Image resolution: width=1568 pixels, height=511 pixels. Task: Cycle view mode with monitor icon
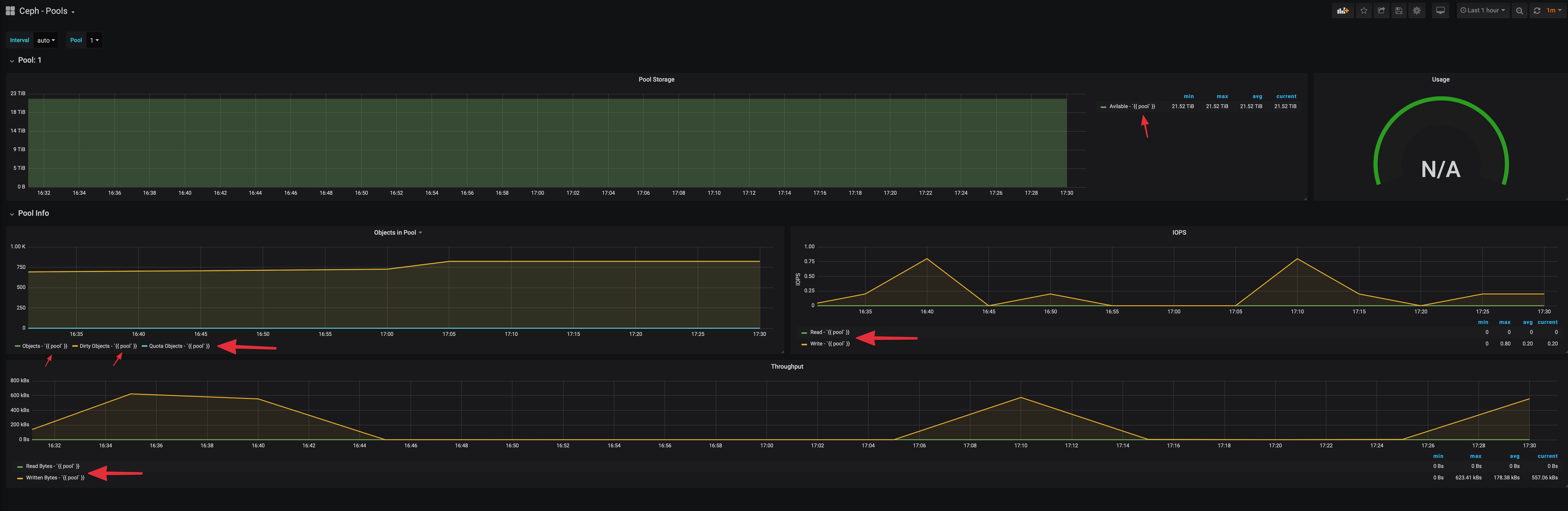click(x=1440, y=10)
